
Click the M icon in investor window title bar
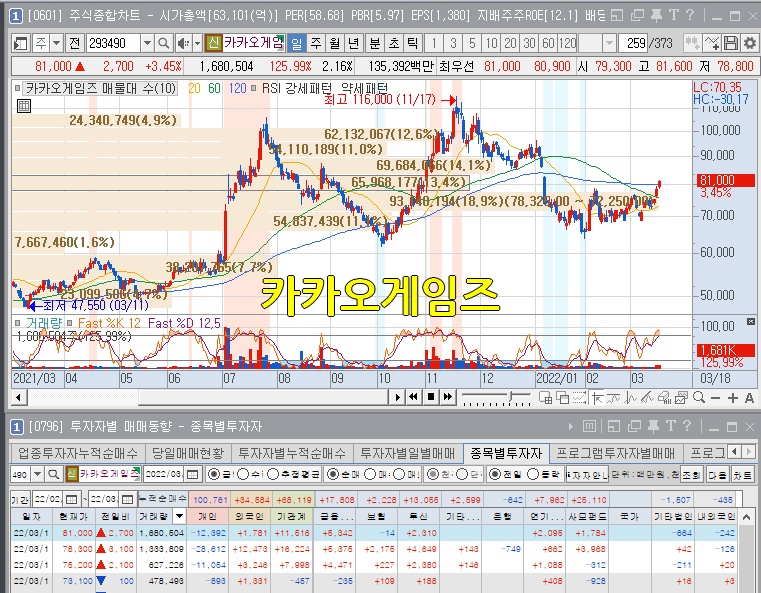click(589, 427)
